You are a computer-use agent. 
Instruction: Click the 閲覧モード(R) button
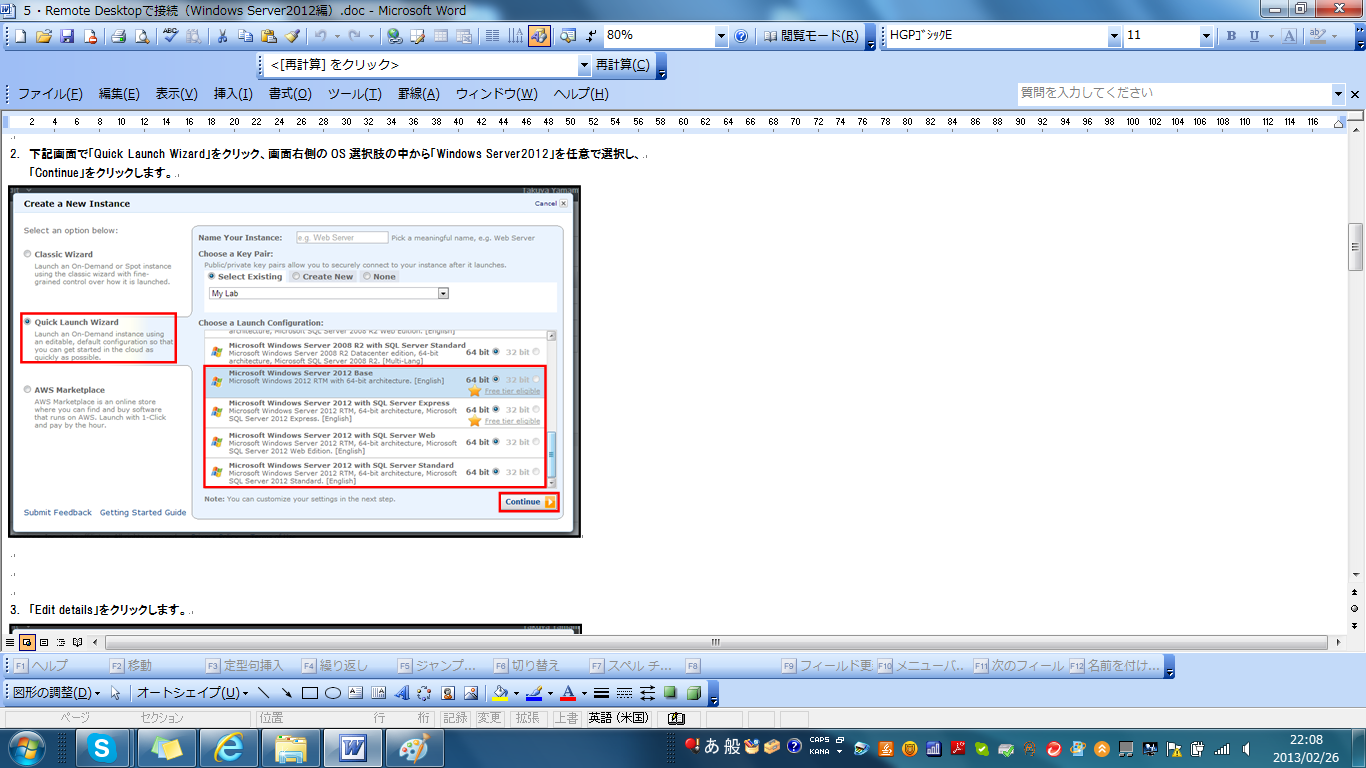pos(810,36)
